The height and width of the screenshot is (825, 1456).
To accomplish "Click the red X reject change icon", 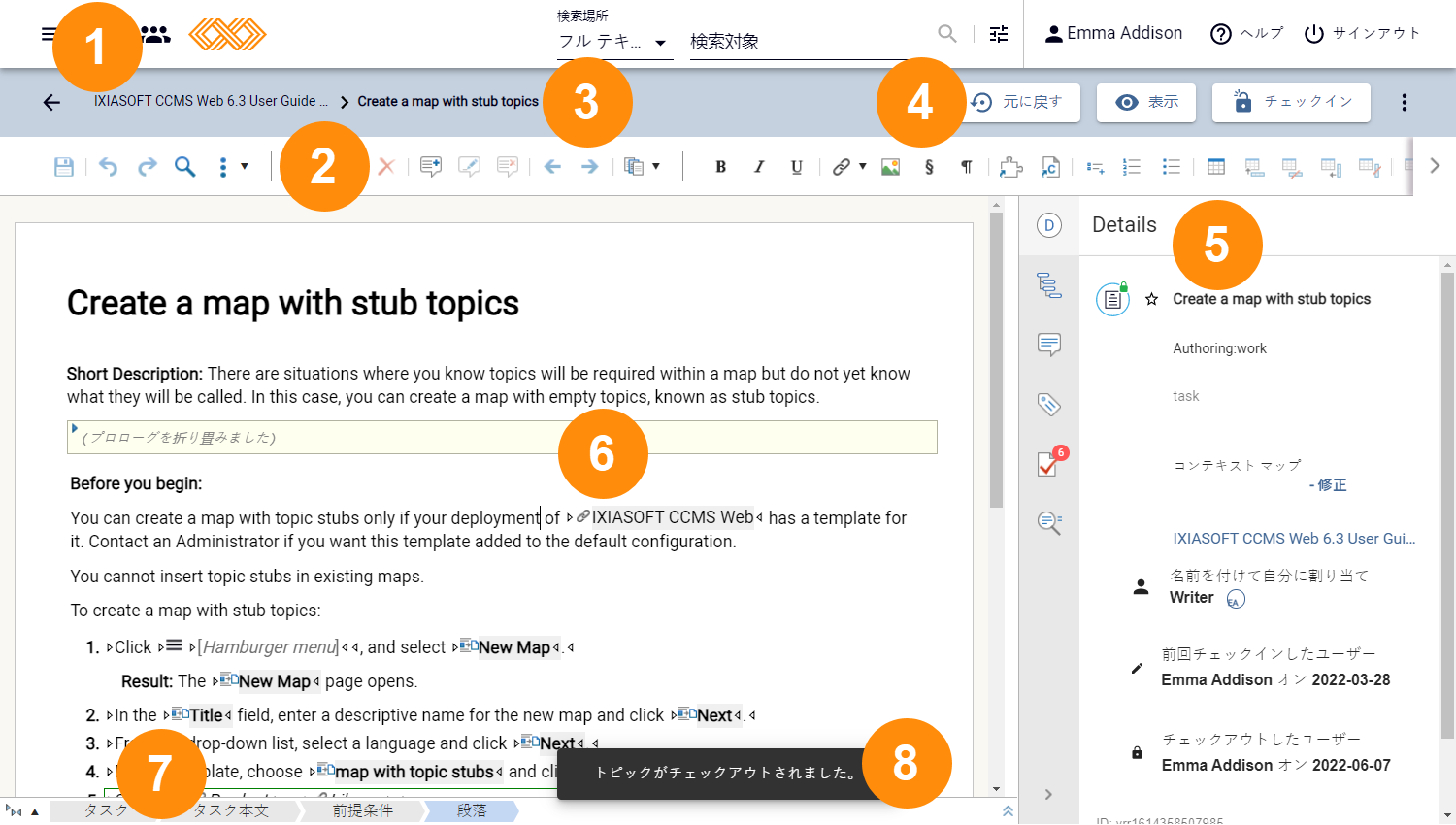I will point(386,167).
